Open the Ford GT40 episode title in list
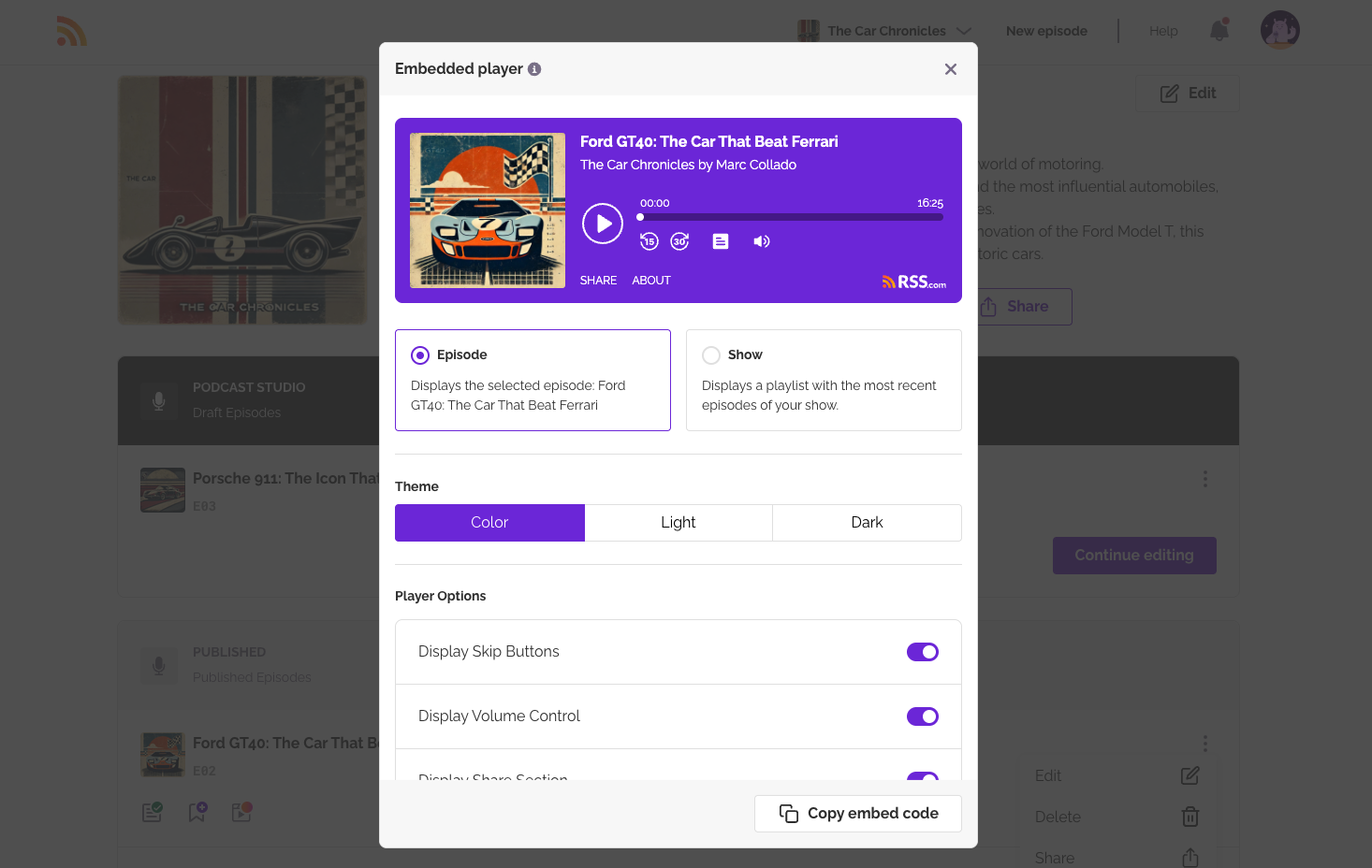This screenshot has width=1372, height=868. click(285, 744)
